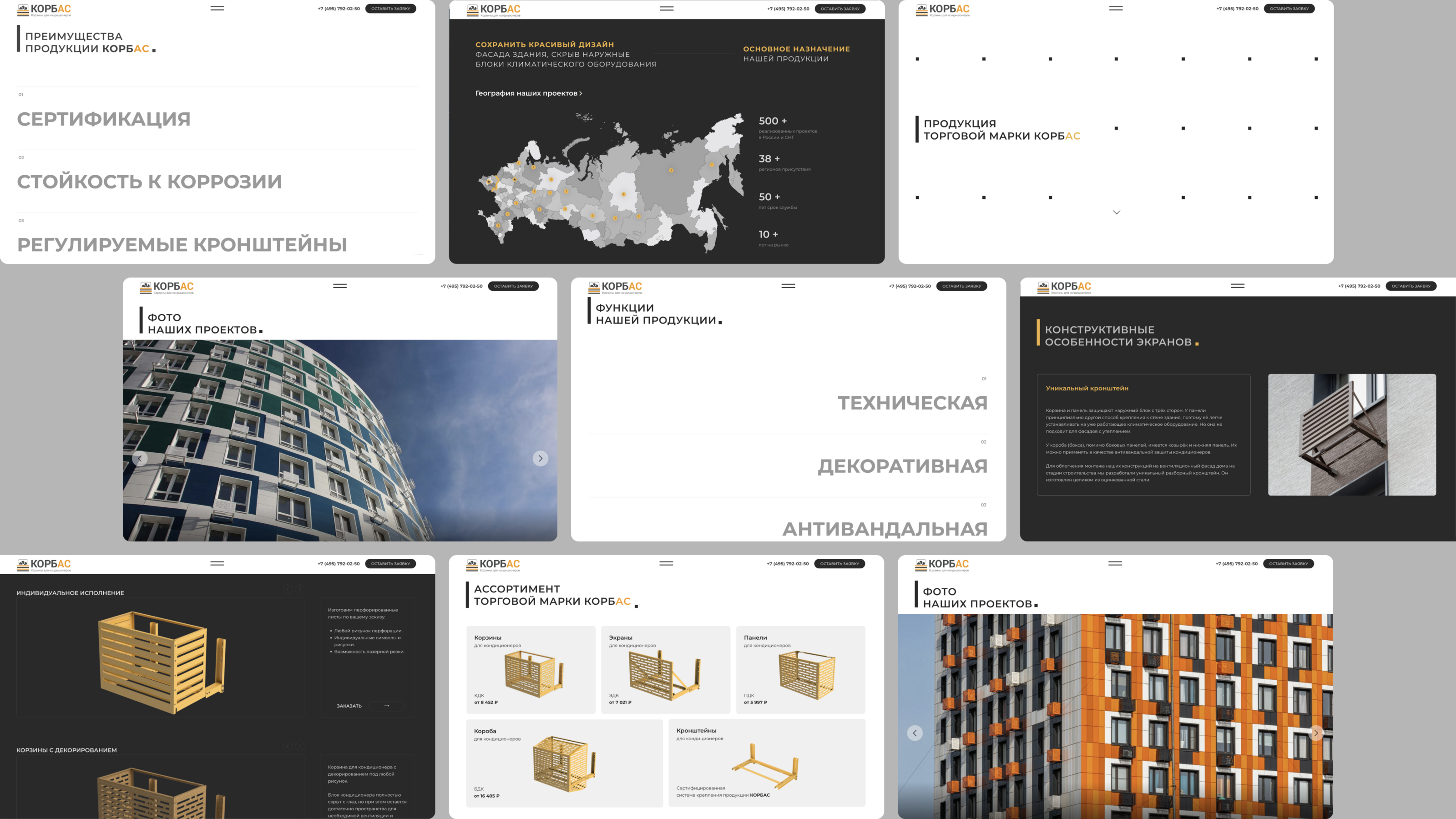Open the 'Кронштейны' product card
The image size is (1456, 819).
[766, 763]
